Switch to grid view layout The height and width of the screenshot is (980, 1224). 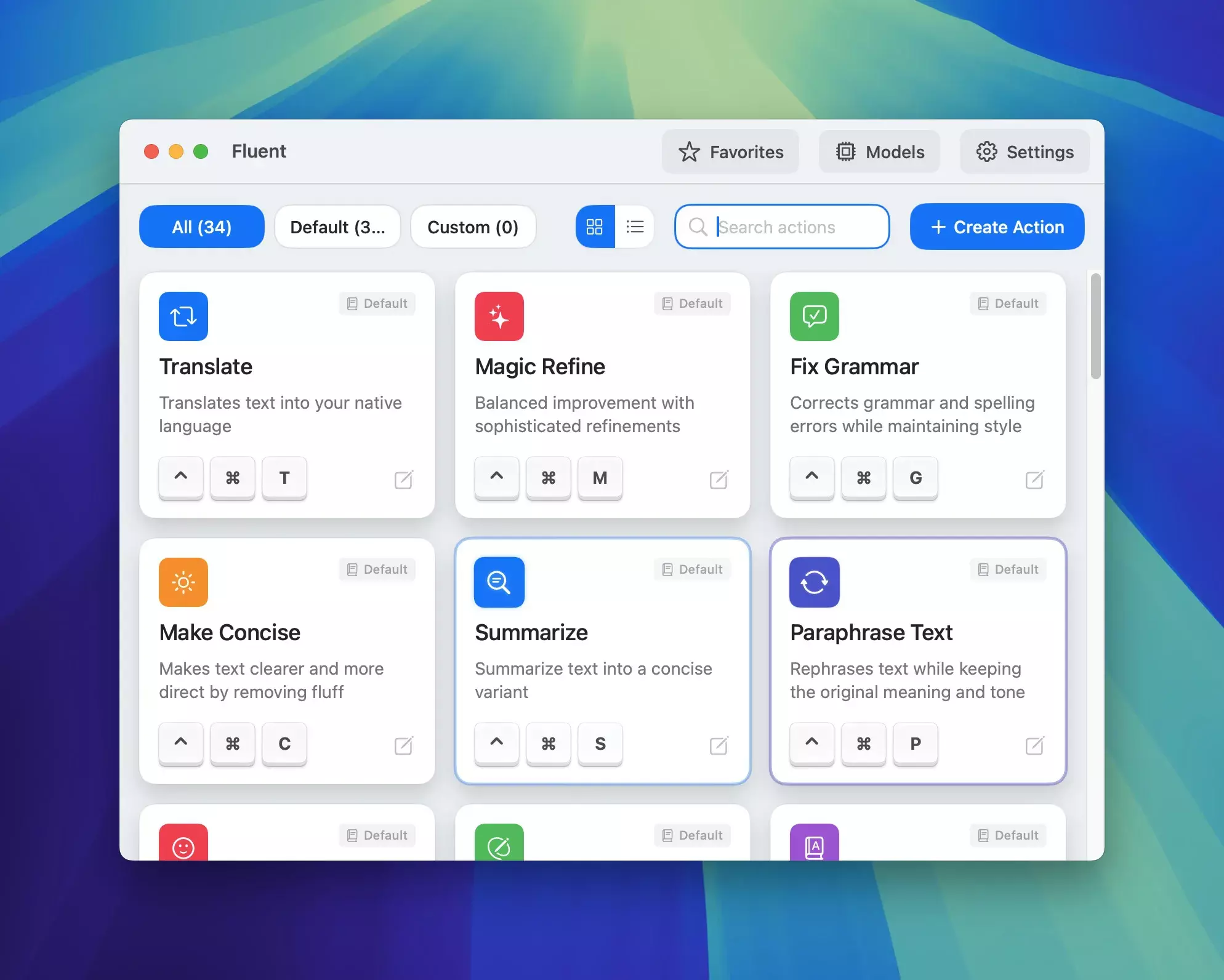(595, 227)
